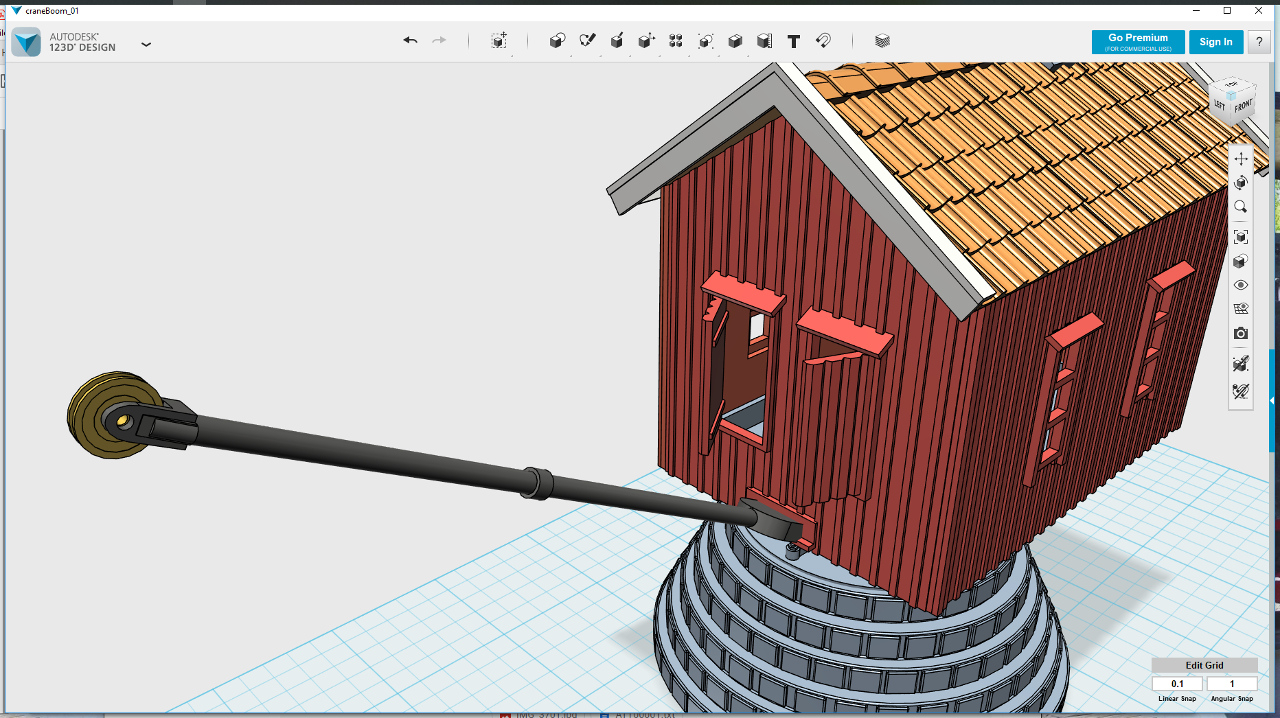The image size is (1280, 718).
Task: Open the Transform tool
Action: [x=499, y=41]
